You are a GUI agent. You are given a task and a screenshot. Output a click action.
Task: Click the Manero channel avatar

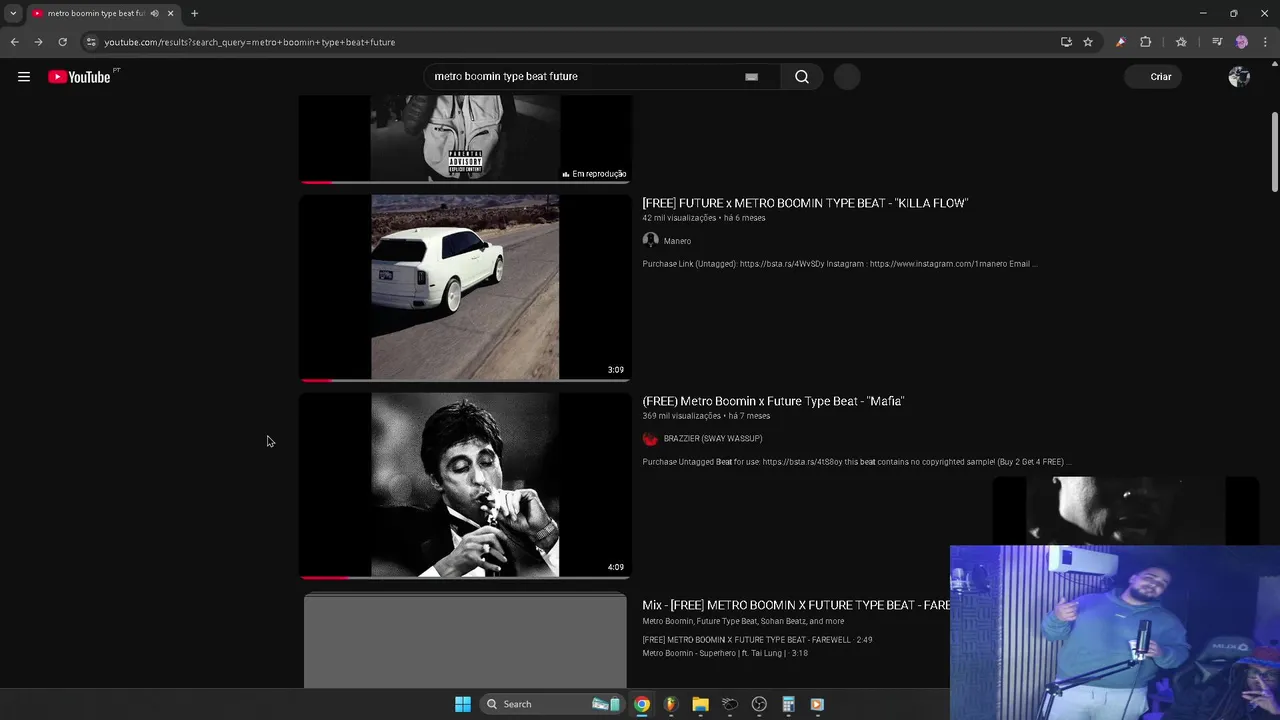pyautogui.click(x=650, y=240)
